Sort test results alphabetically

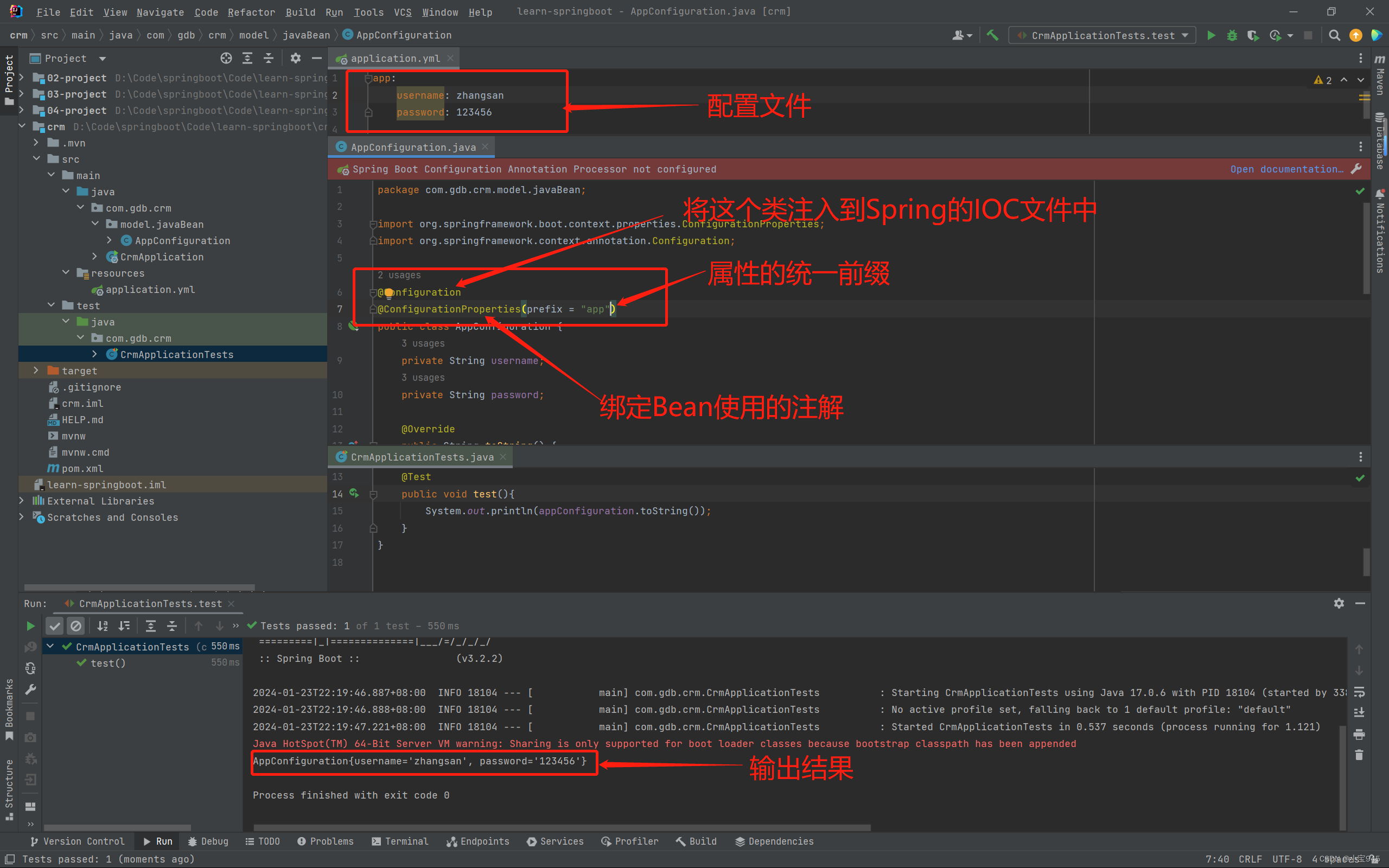[103, 626]
